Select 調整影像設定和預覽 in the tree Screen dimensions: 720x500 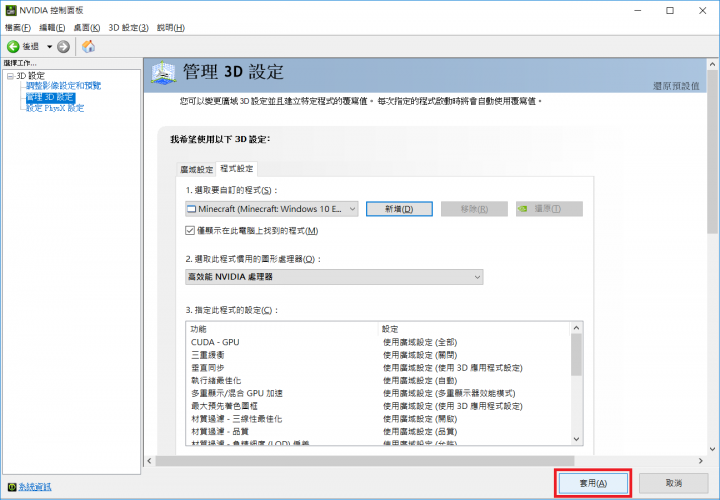click(63, 86)
